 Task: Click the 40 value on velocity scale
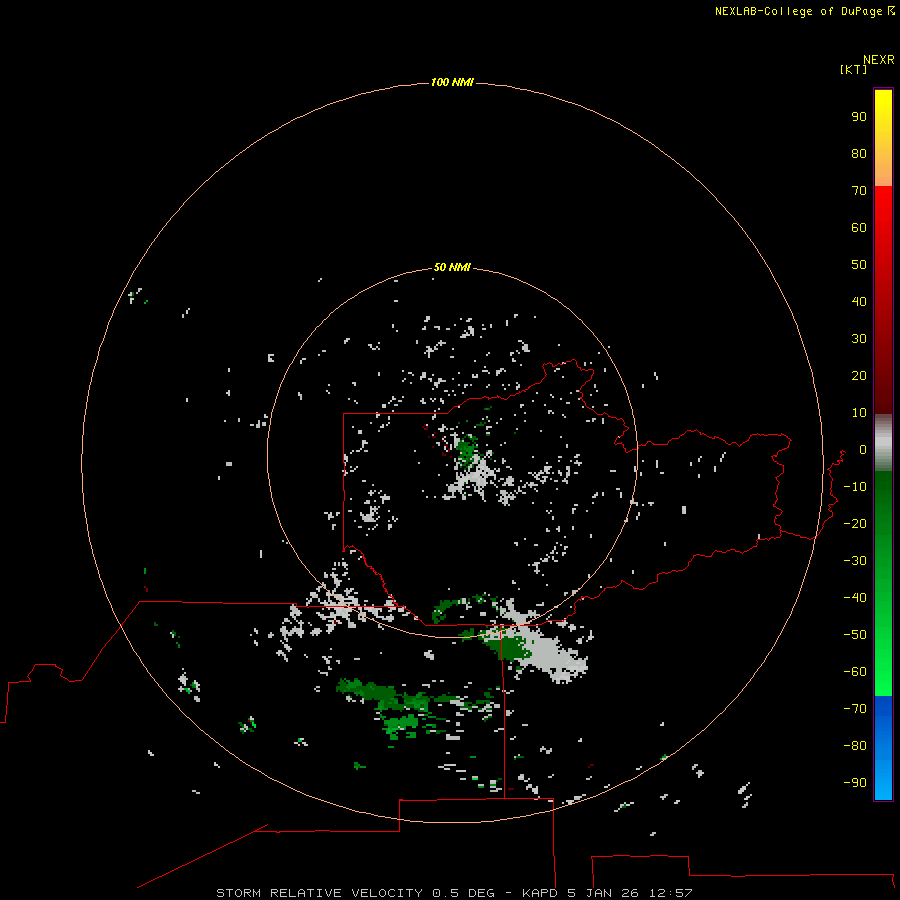[859, 302]
